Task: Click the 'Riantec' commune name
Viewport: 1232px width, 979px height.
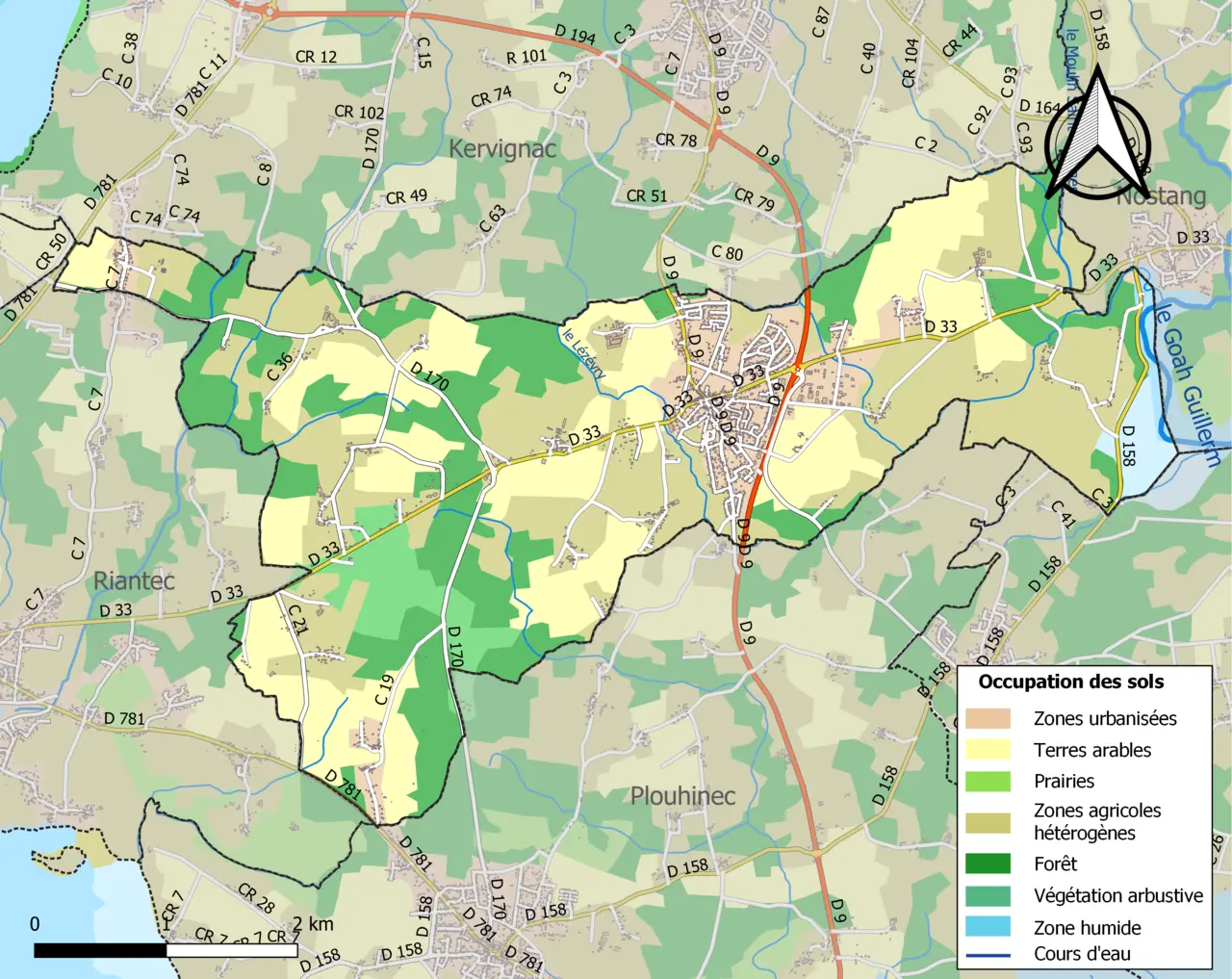Action: click(x=134, y=581)
